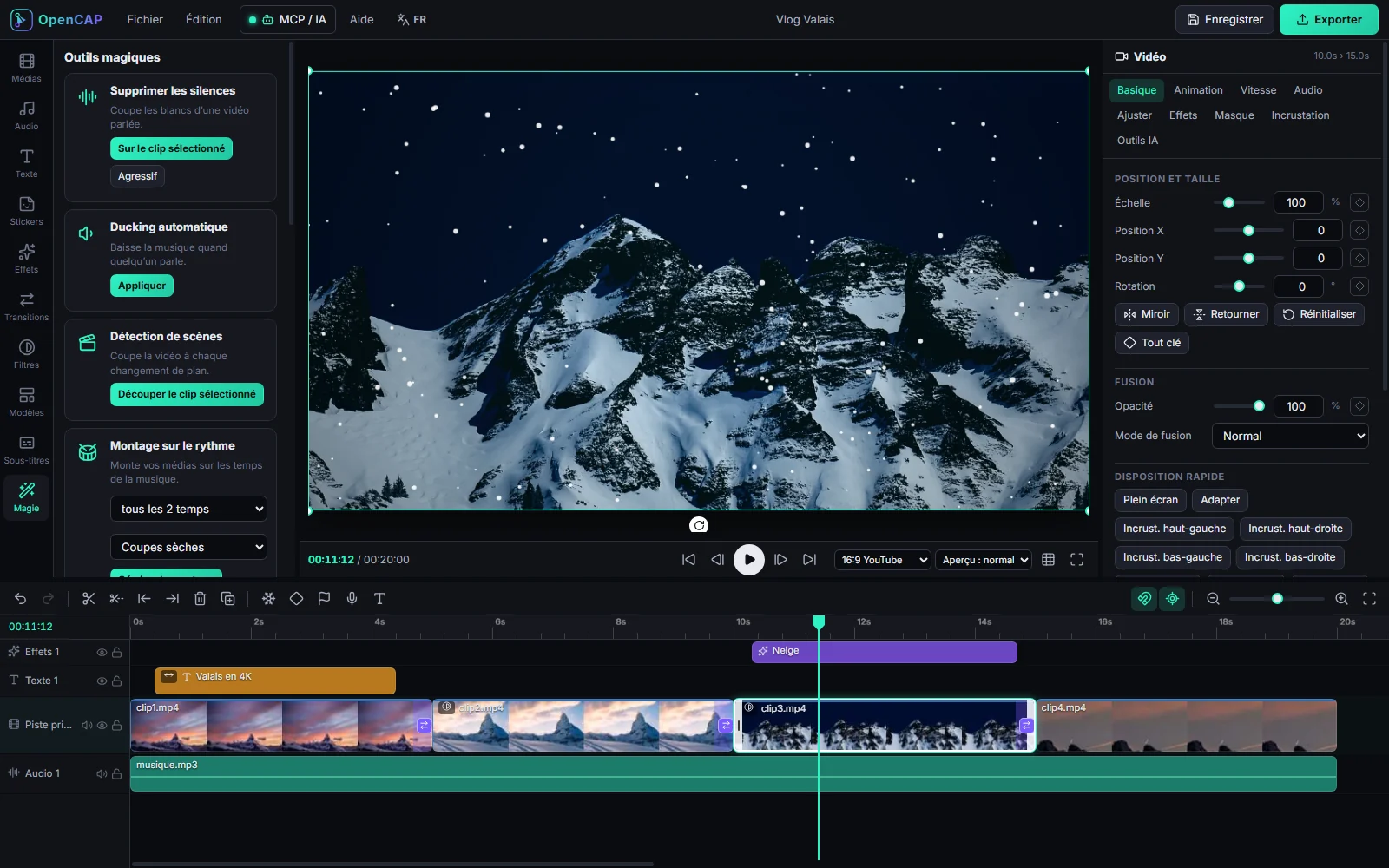
Task: Click the rotate handle below the preview
Action: point(699,525)
